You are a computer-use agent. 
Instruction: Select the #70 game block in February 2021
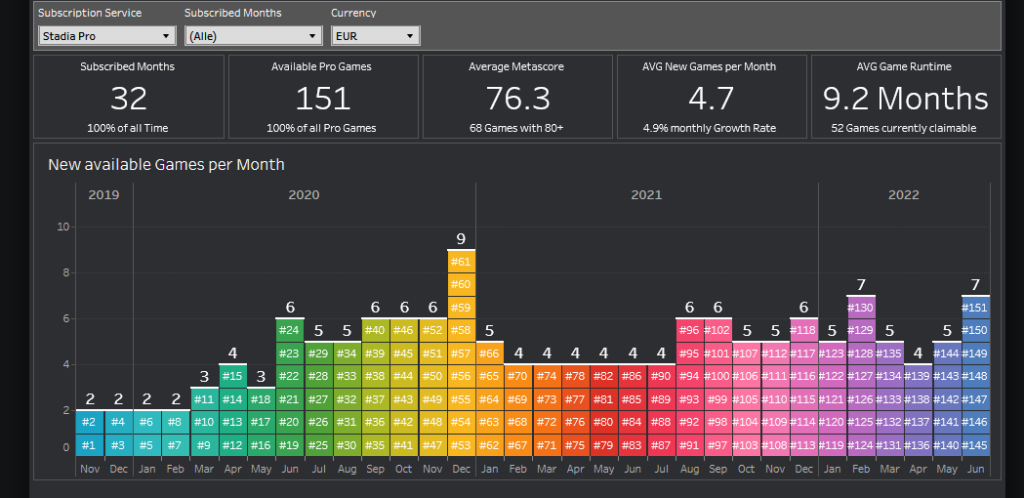[518, 376]
